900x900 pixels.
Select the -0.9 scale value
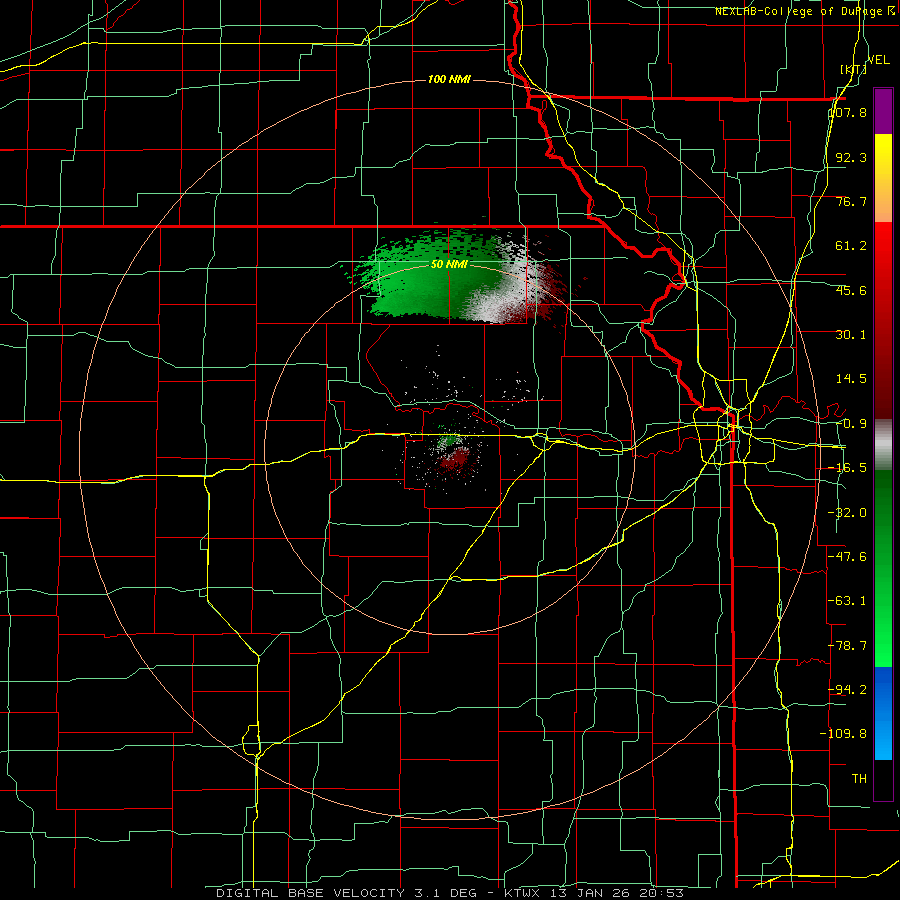click(x=851, y=424)
